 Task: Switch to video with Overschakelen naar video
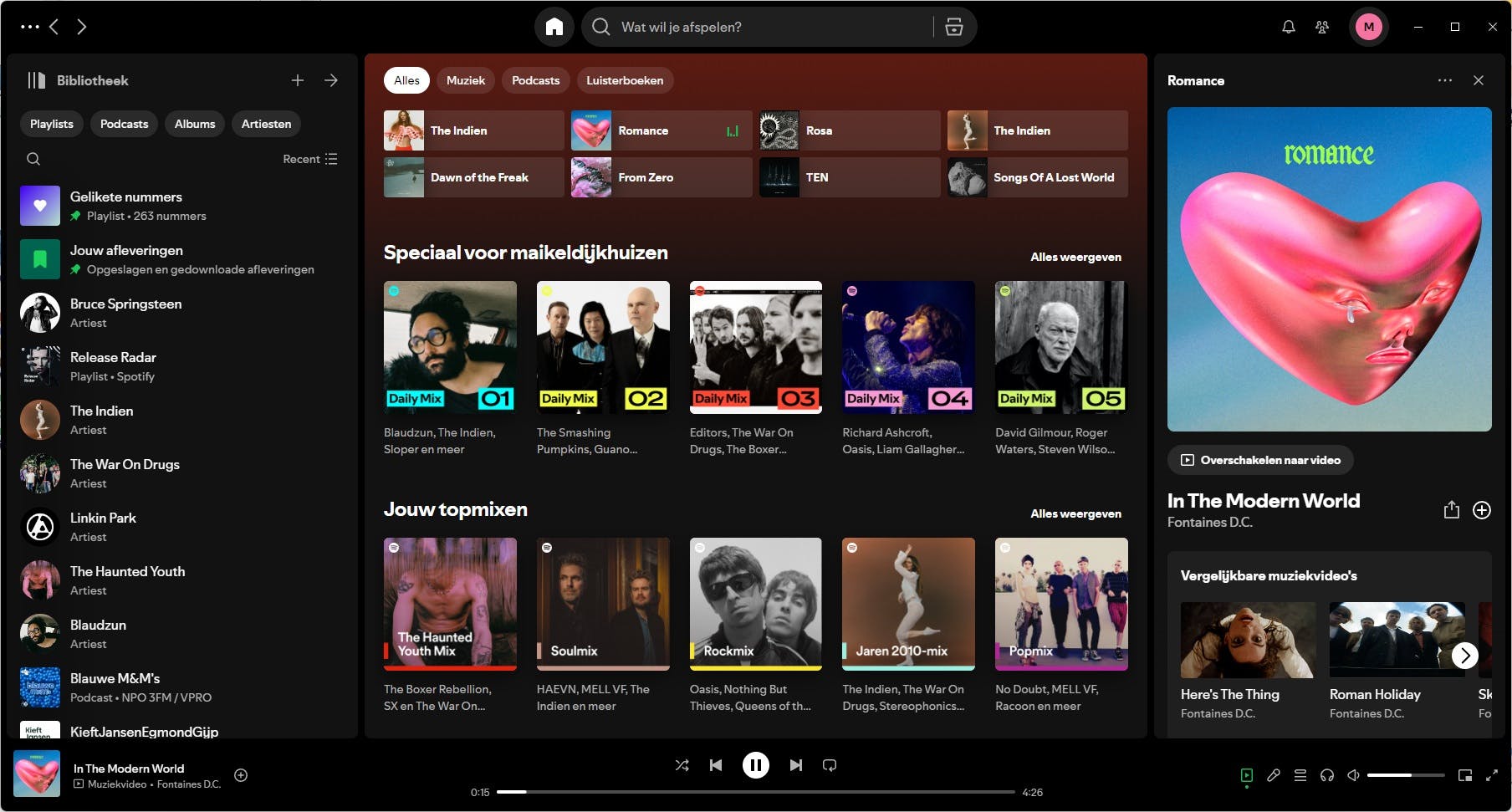(x=1260, y=460)
